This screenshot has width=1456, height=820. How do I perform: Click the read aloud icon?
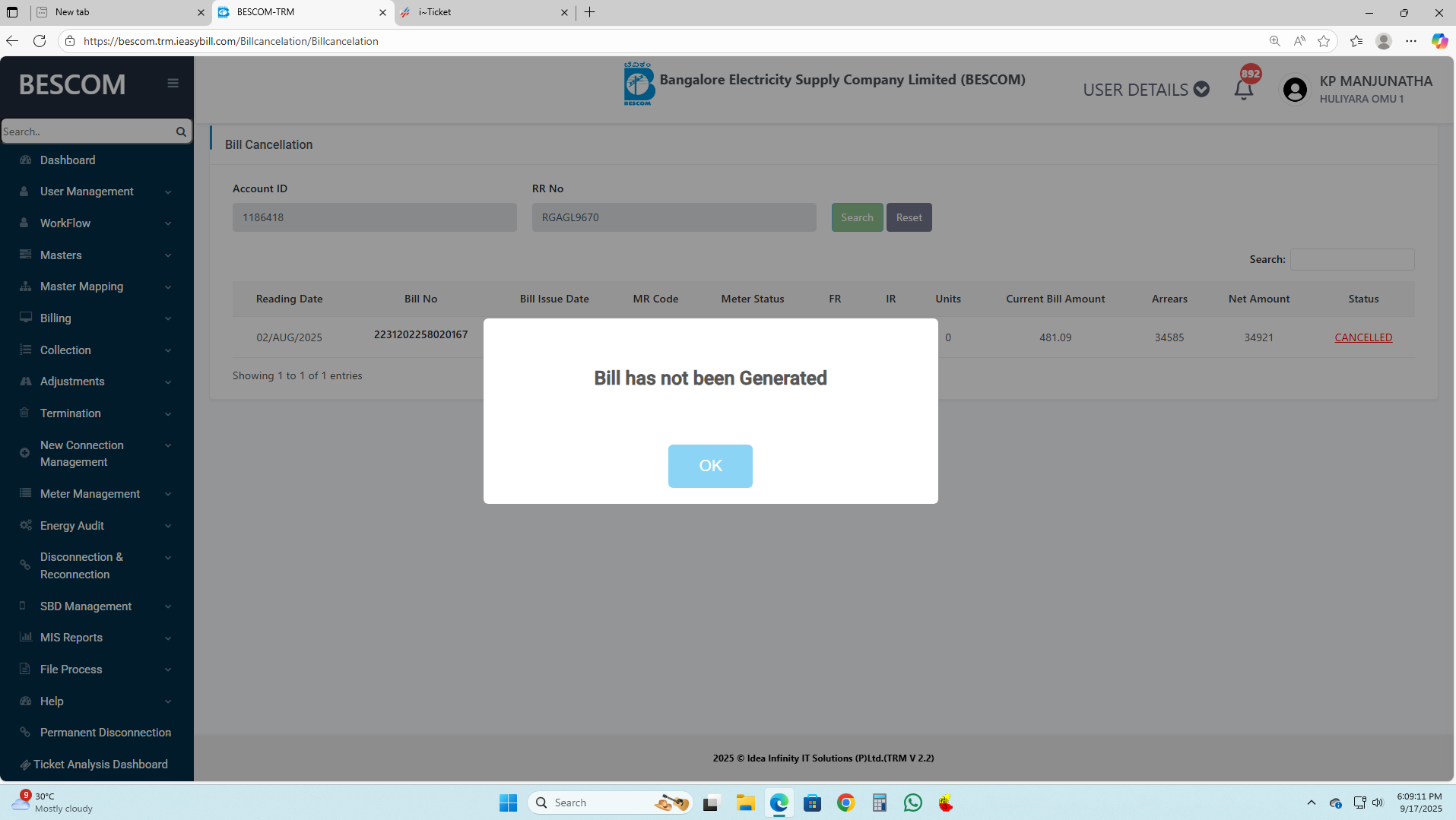pyautogui.click(x=1299, y=41)
